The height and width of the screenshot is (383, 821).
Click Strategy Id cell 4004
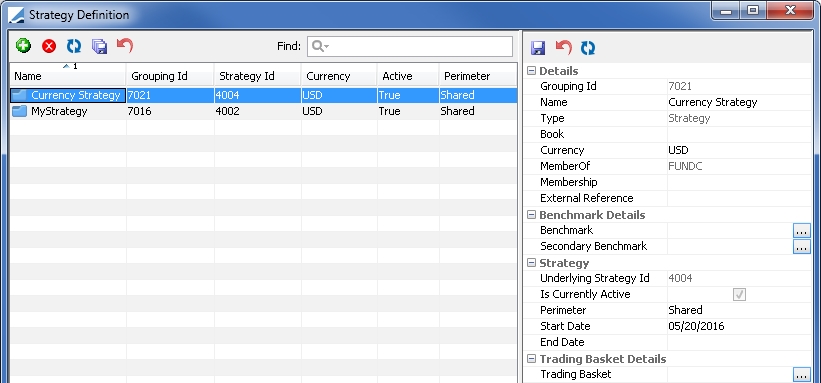click(x=258, y=95)
